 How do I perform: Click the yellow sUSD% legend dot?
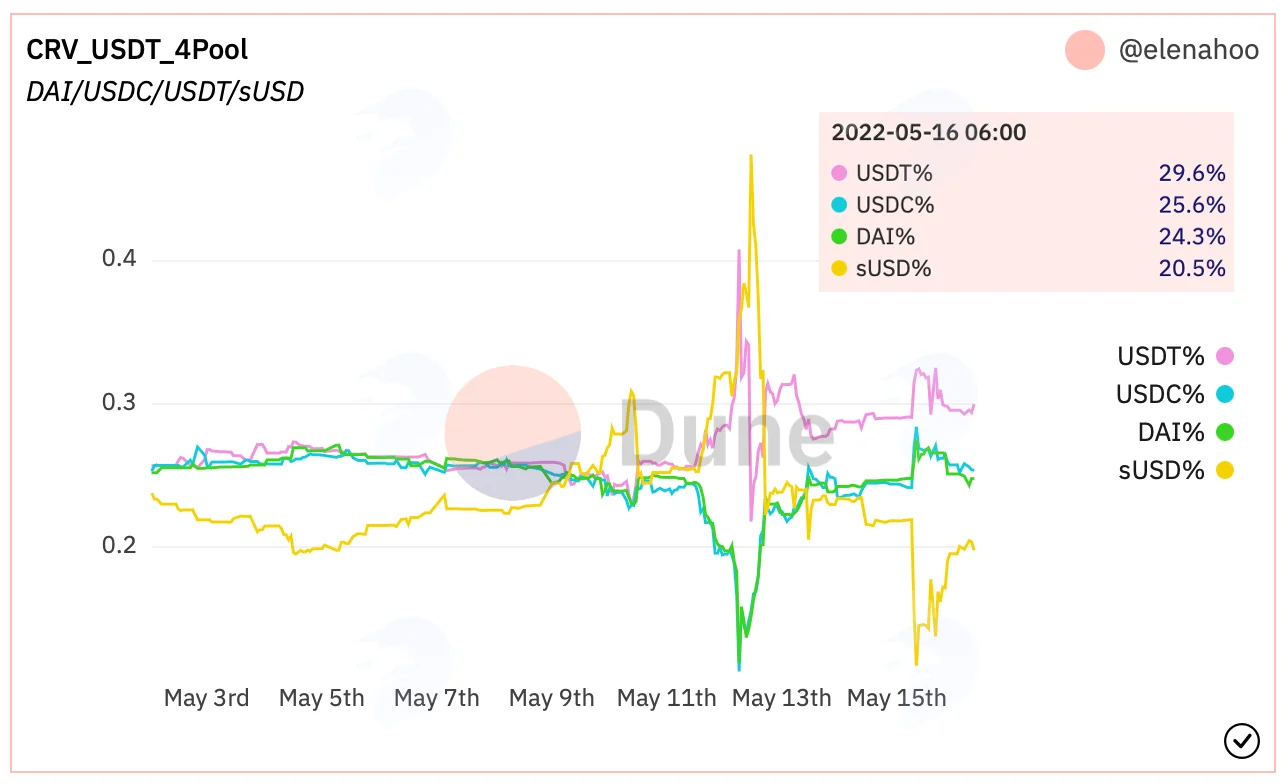1225,470
